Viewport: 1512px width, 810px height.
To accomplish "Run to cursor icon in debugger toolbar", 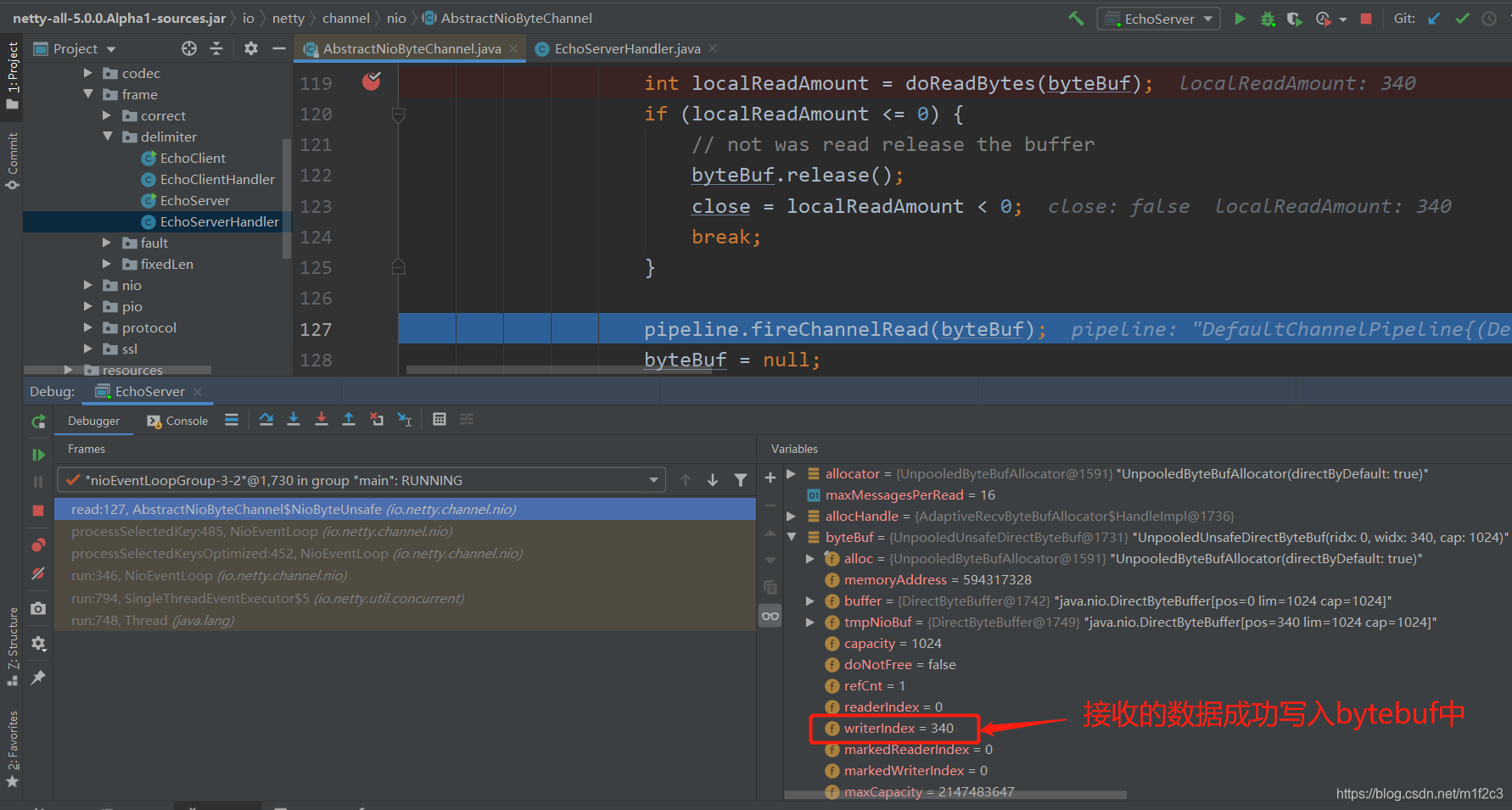I will pos(405,419).
